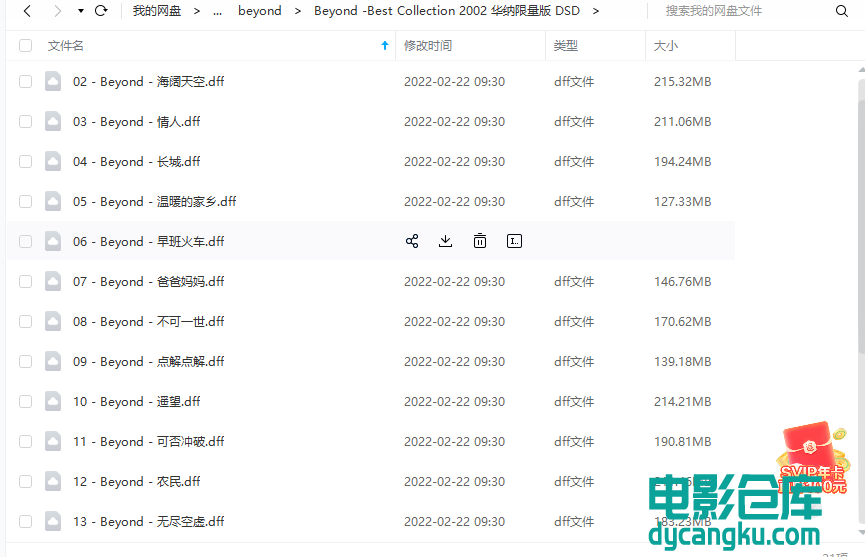The height and width of the screenshot is (557, 865).
Task: Click the file icon of 不可一世.dff
Action: tap(53, 321)
